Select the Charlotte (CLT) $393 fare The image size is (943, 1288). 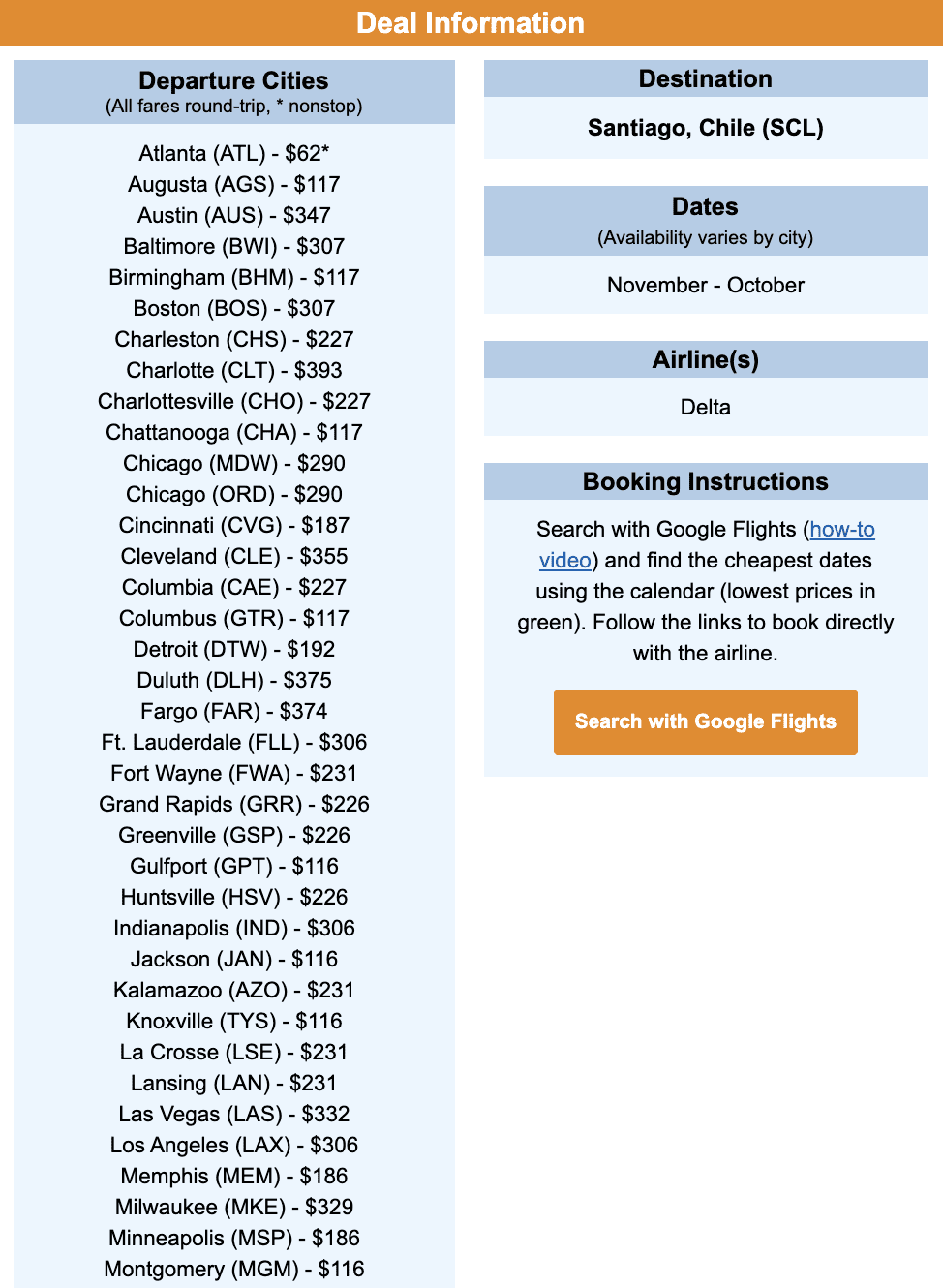point(232,370)
